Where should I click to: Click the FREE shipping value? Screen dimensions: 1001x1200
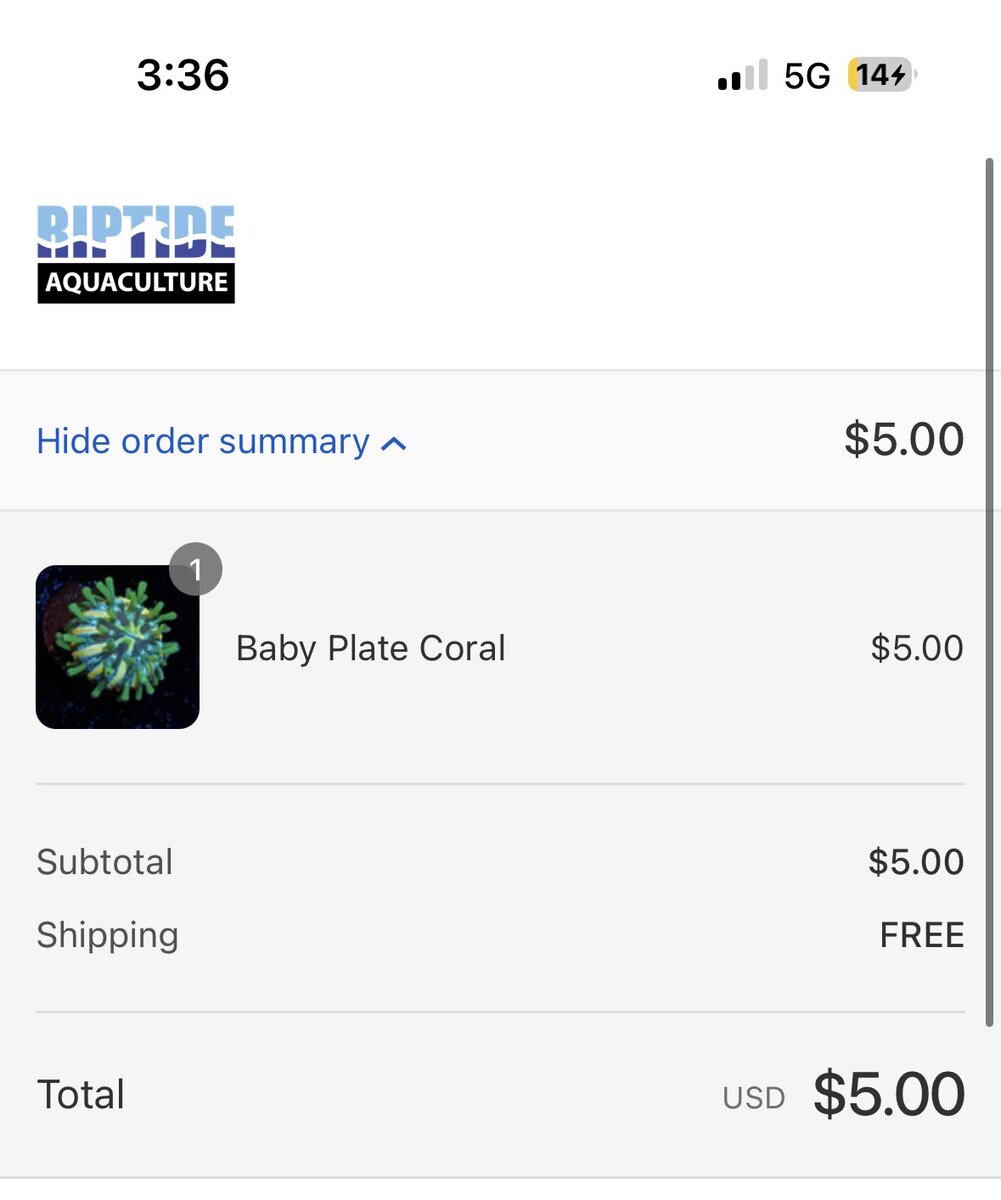tap(922, 935)
